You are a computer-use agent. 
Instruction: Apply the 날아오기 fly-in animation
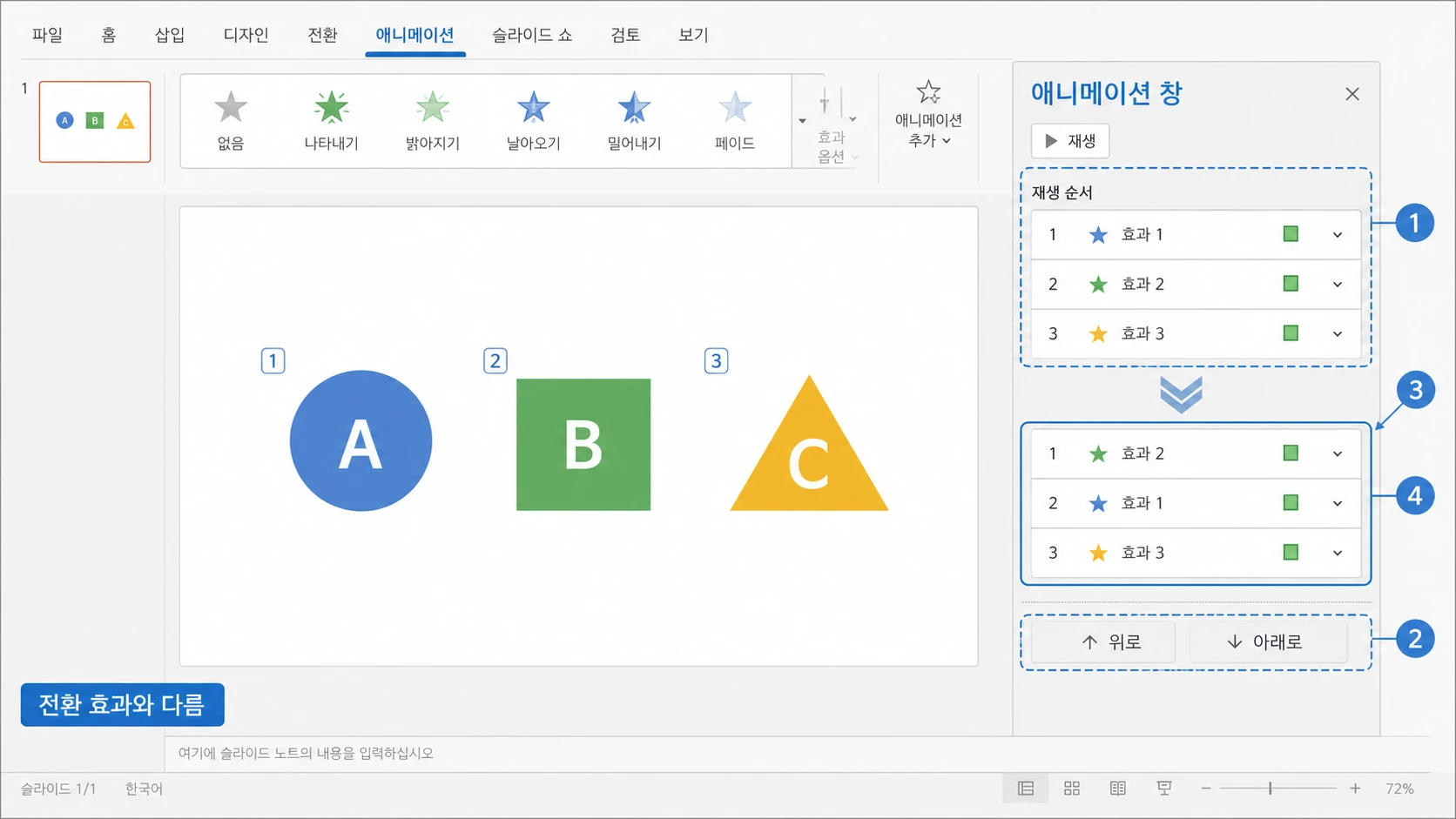(x=533, y=121)
